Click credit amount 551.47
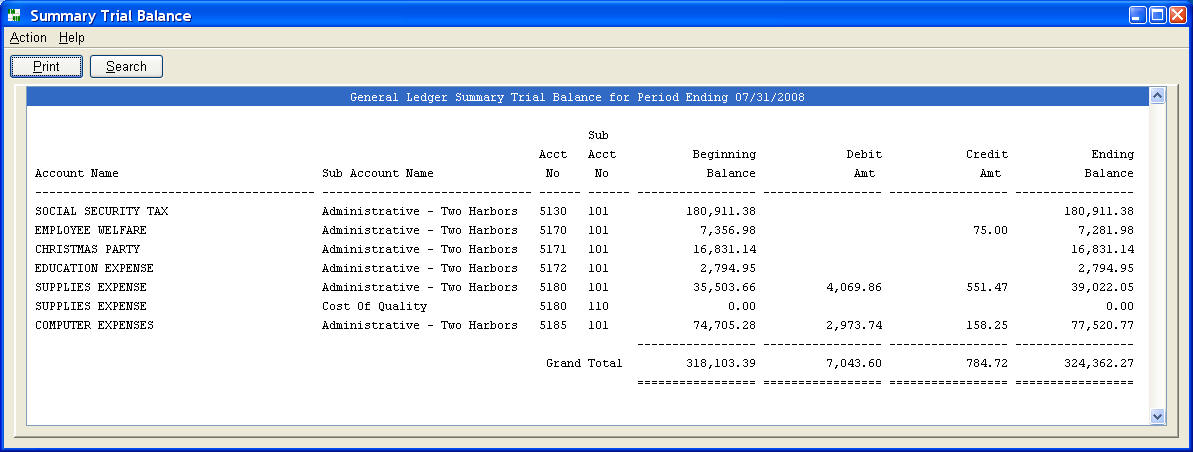The height and width of the screenshot is (452, 1193). 986,288
